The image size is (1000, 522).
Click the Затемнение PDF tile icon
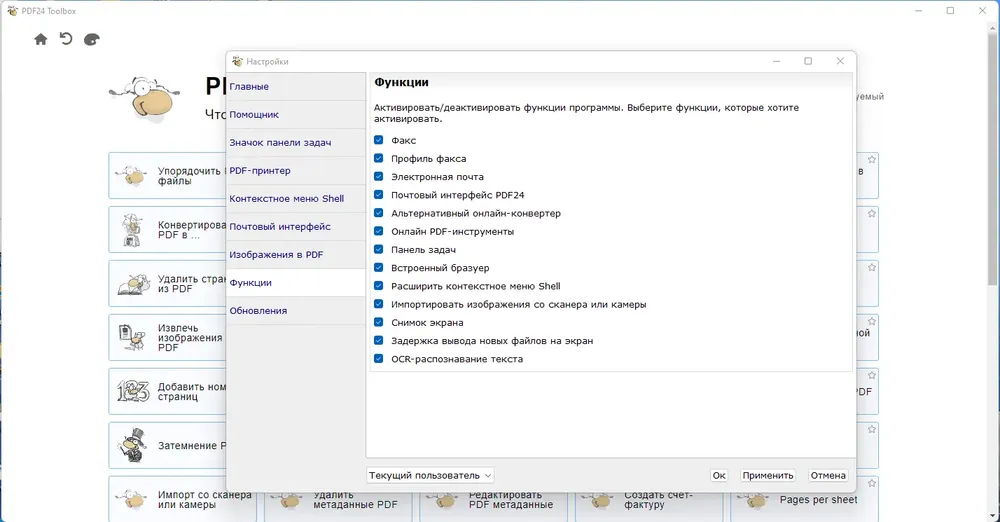coord(133,445)
